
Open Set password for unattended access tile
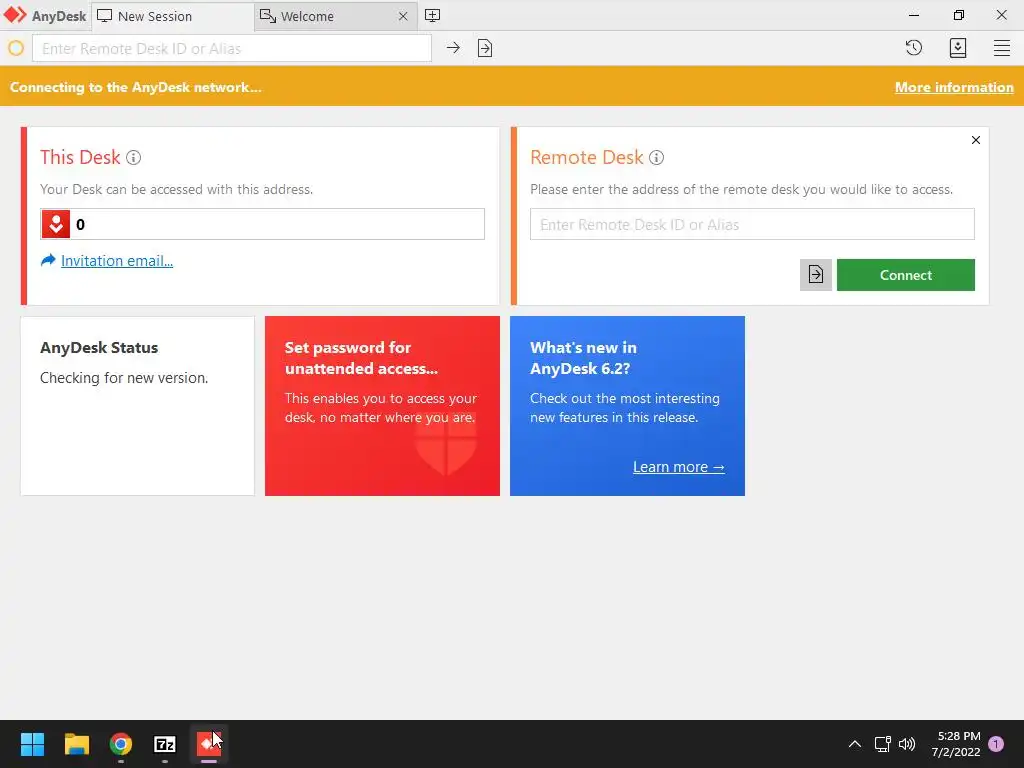coord(382,406)
